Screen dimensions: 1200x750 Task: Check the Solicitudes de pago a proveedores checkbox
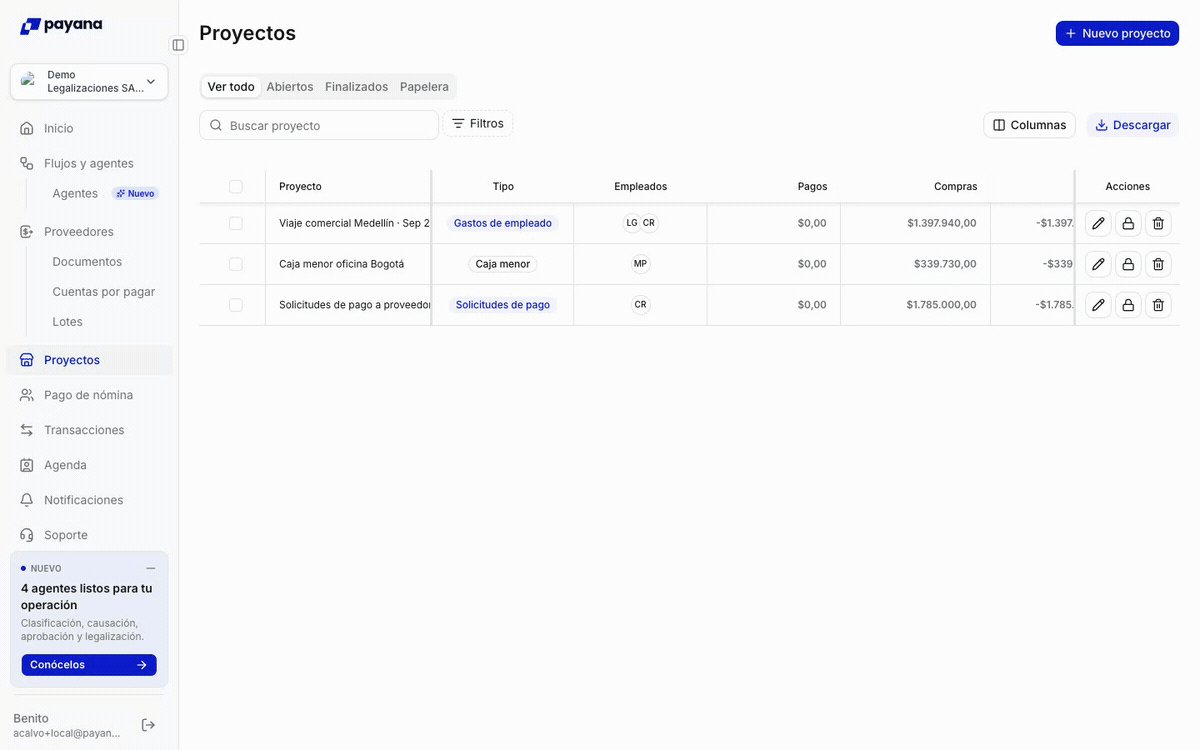click(x=236, y=304)
